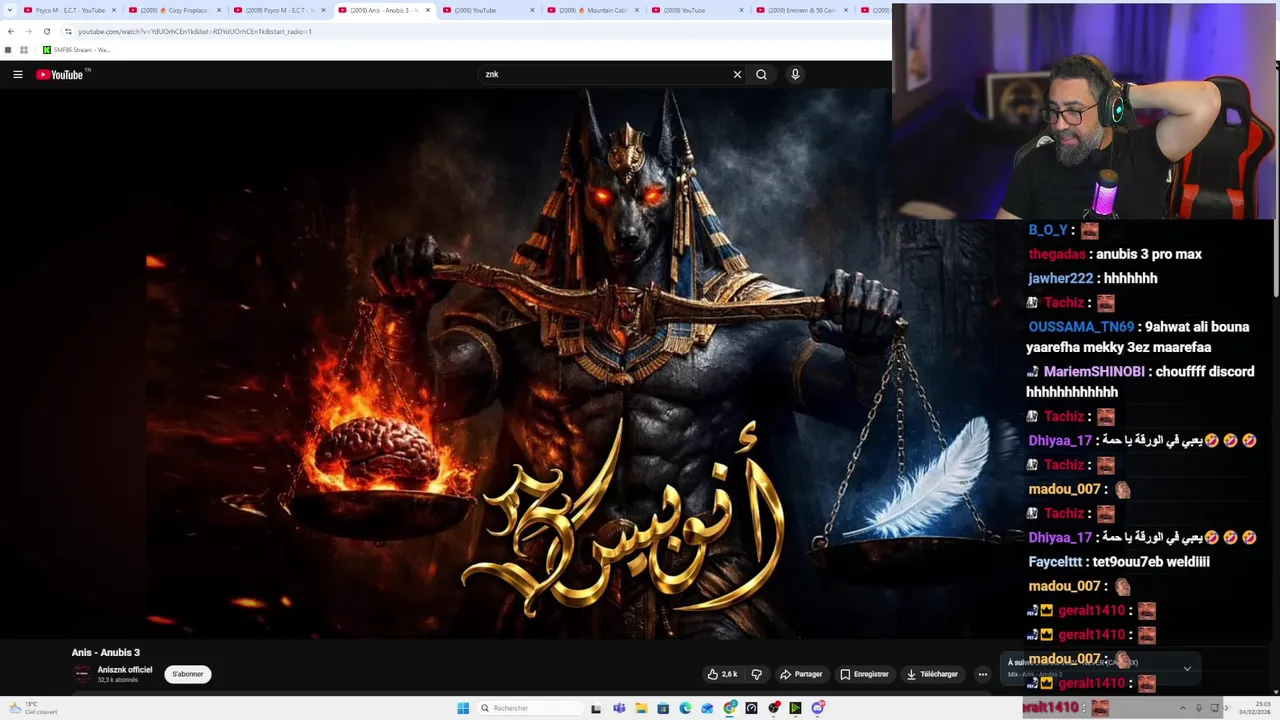
Task: Click the browser address bar URL
Action: 195,31
